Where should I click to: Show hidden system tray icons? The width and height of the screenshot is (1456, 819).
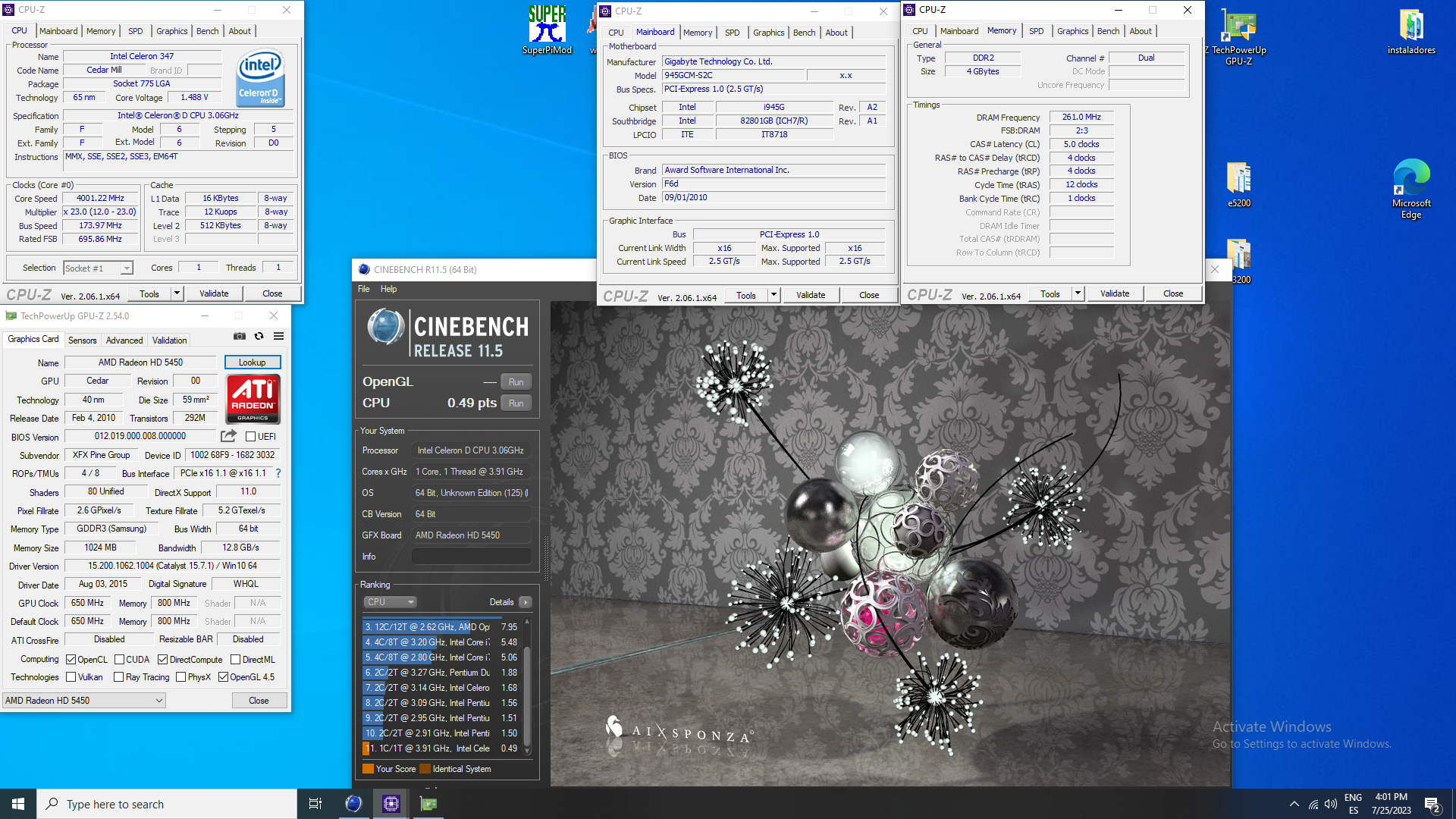pos(1294,805)
